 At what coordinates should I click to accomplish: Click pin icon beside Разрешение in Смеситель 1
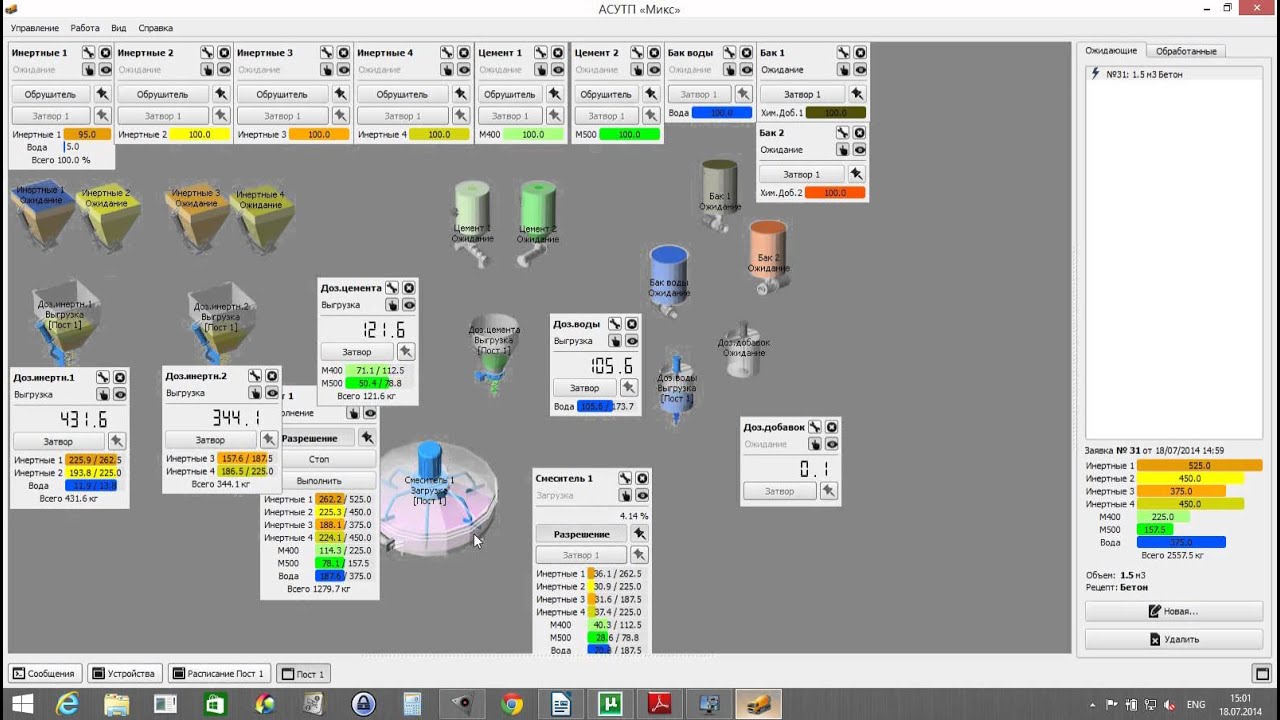pyautogui.click(x=639, y=534)
